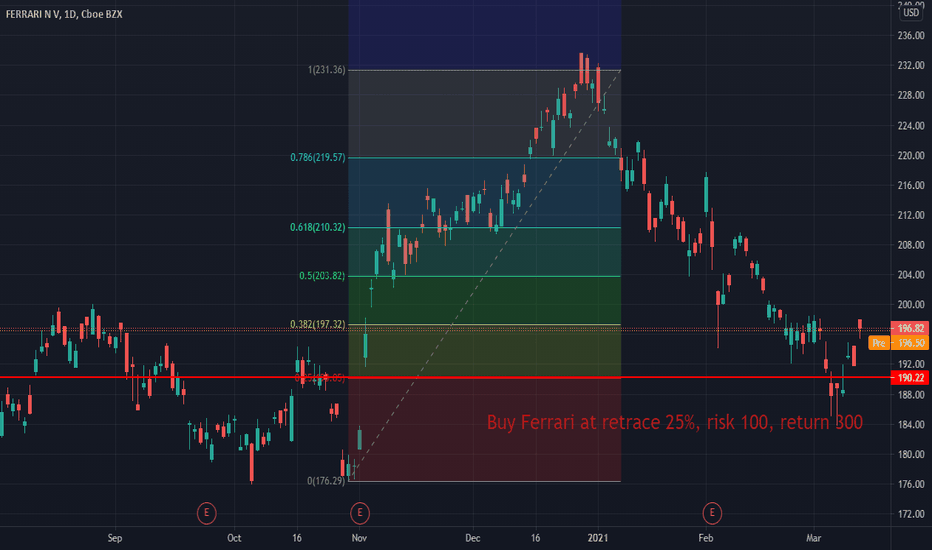Click the orange Pre 196.50 pre-market label
Screen dimensions: 932x550
tap(899, 343)
